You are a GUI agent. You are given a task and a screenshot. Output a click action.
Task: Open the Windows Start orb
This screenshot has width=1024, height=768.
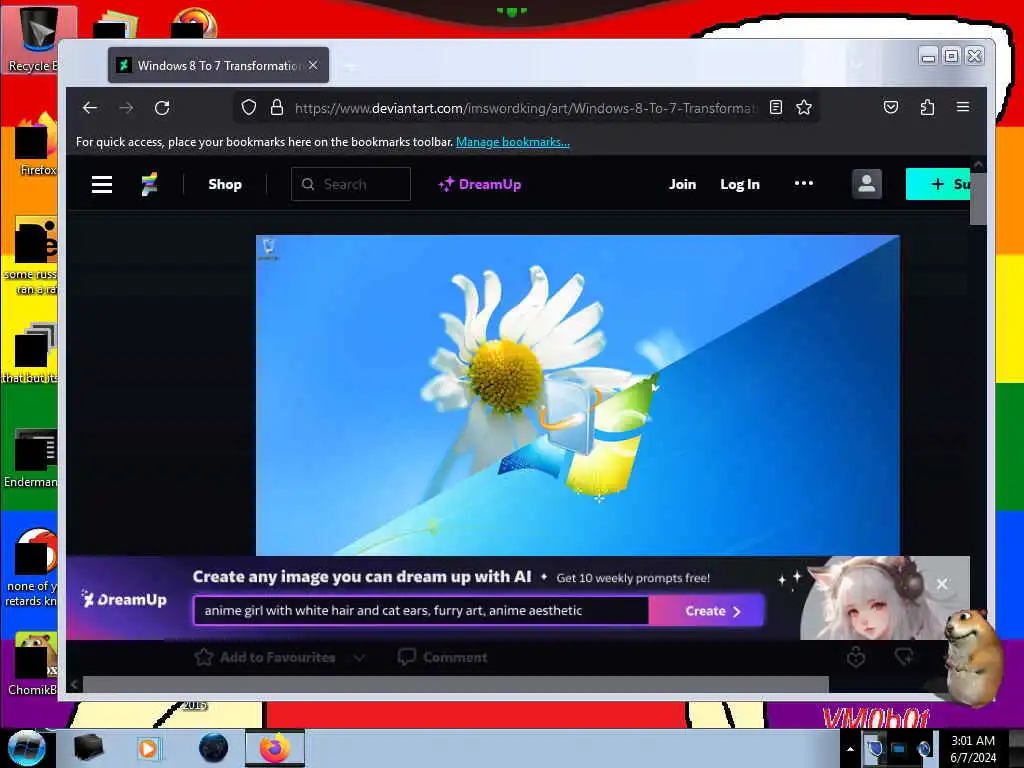click(x=27, y=748)
